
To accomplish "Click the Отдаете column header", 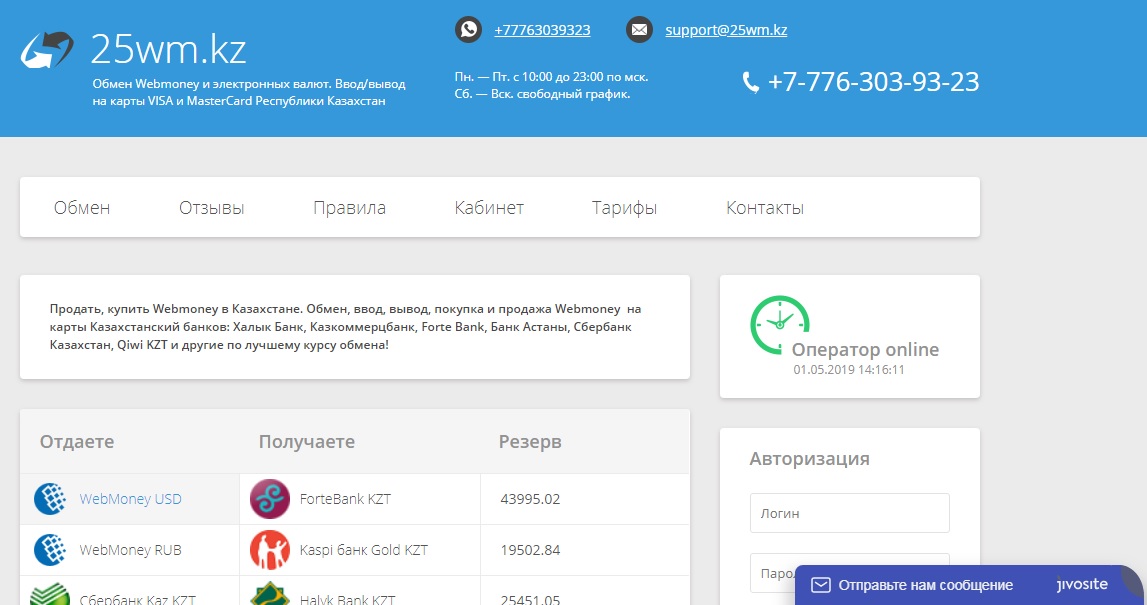I will (x=77, y=442).
